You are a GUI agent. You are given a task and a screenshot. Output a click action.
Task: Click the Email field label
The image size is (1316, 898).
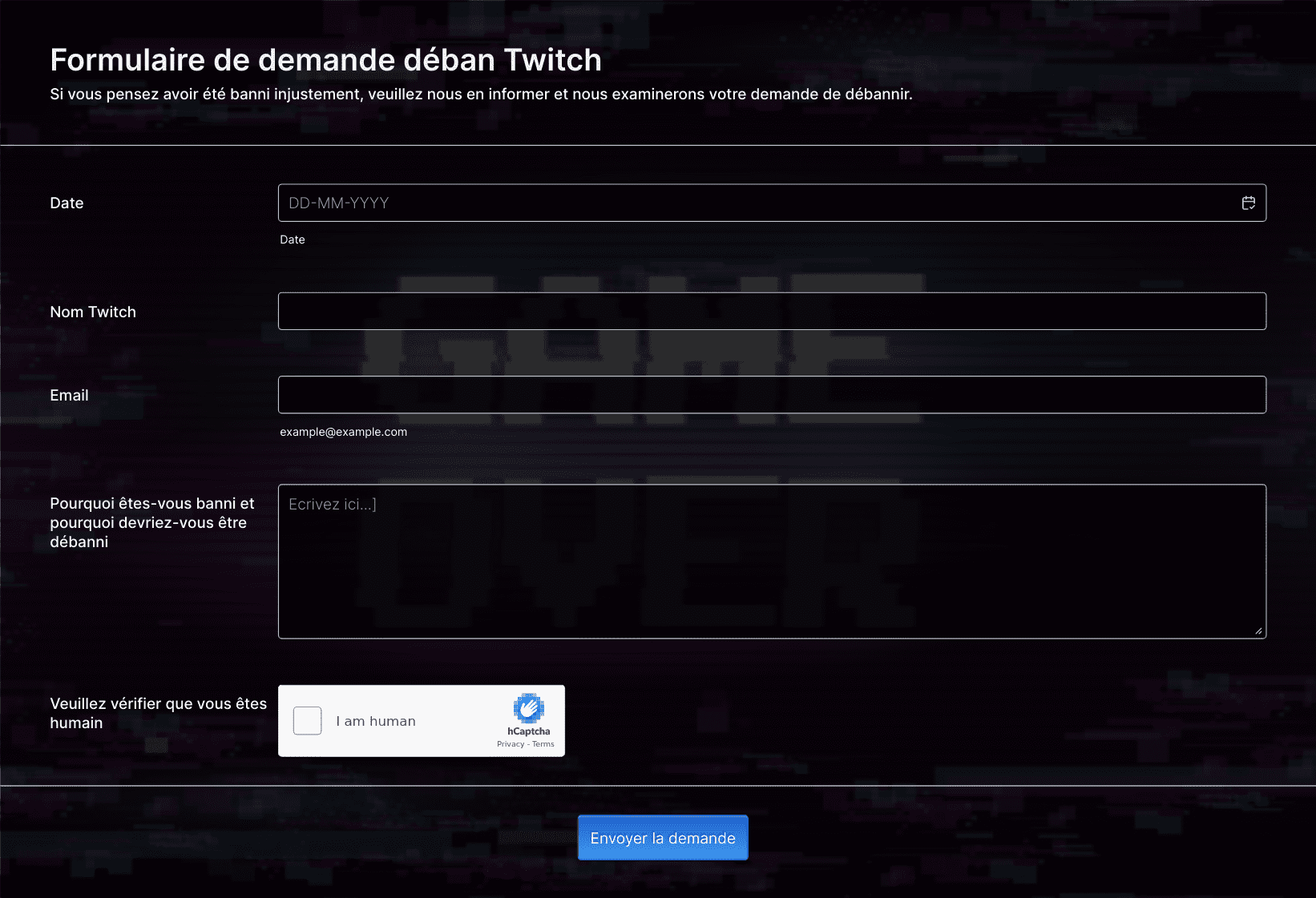69,395
